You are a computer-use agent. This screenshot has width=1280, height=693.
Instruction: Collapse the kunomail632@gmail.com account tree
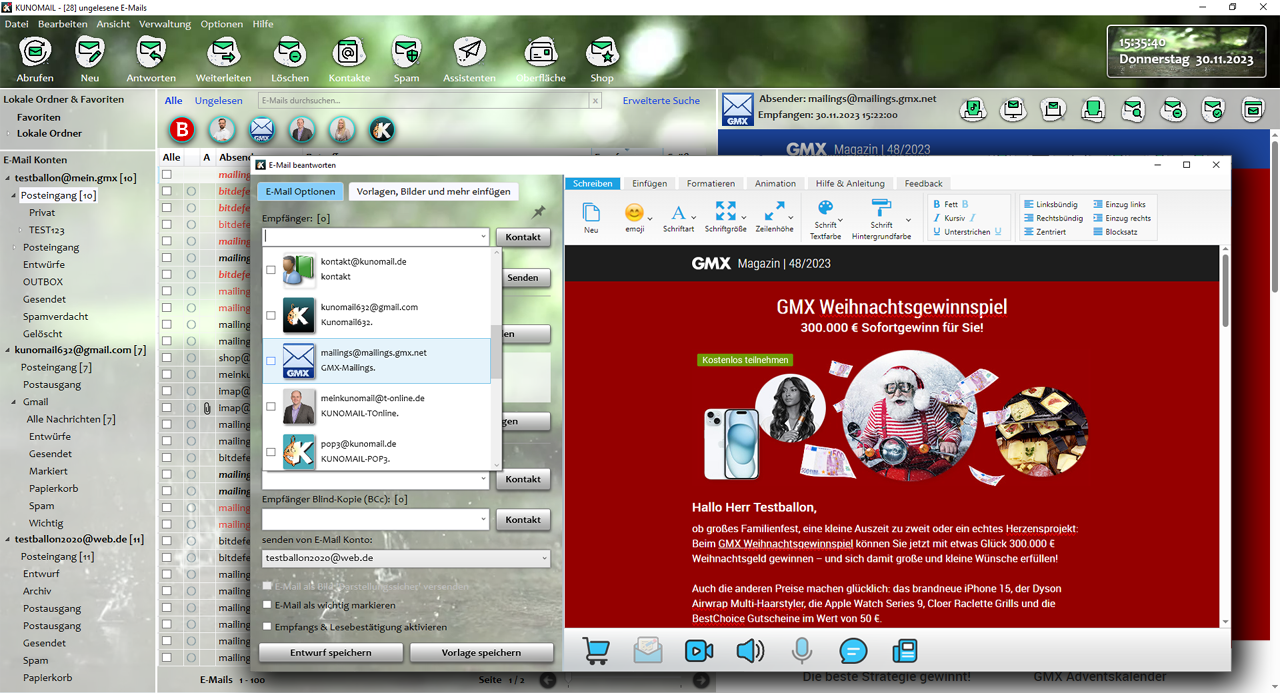(7, 350)
